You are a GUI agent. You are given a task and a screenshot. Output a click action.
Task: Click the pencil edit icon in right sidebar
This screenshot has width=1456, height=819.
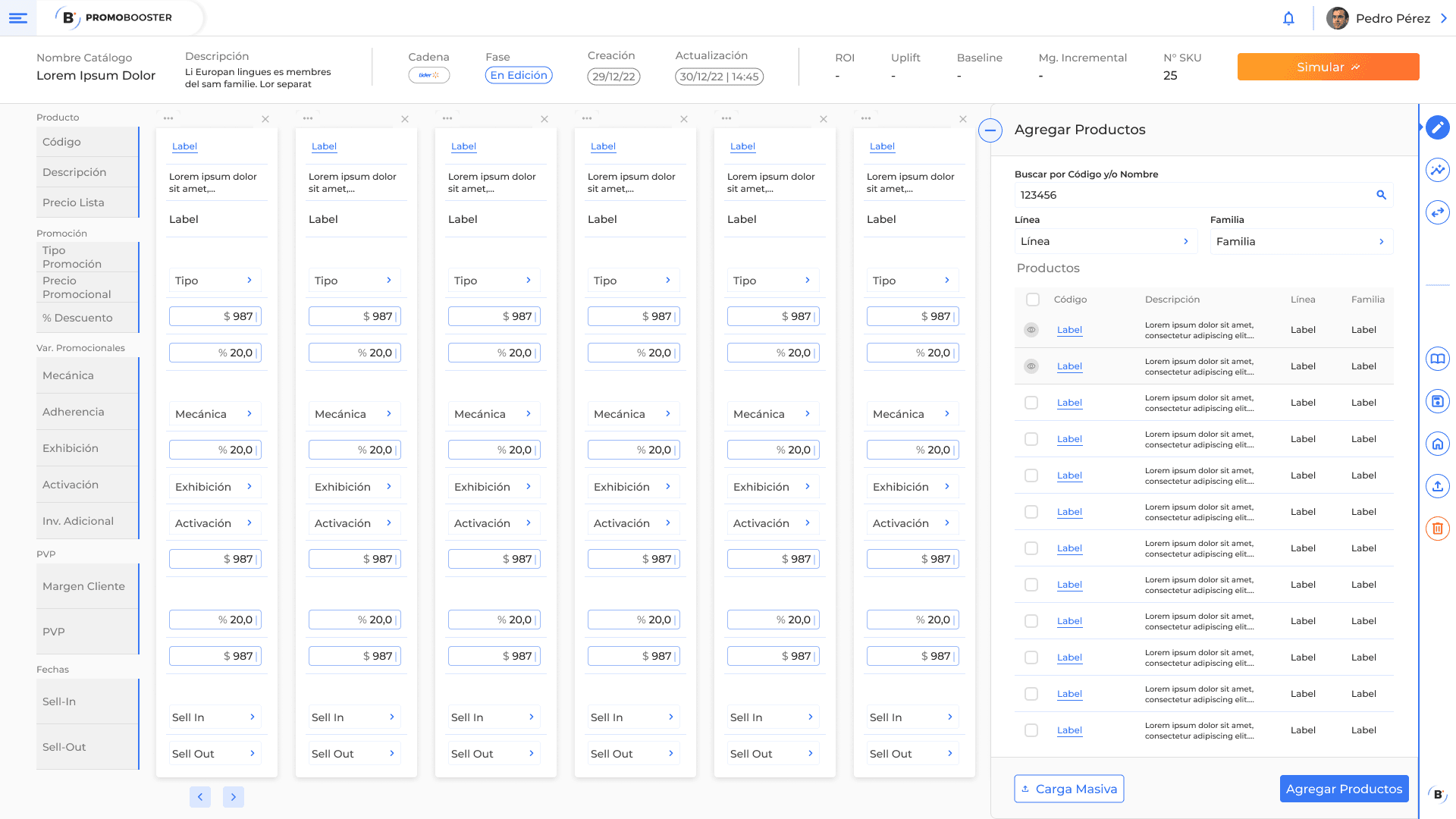(1437, 127)
